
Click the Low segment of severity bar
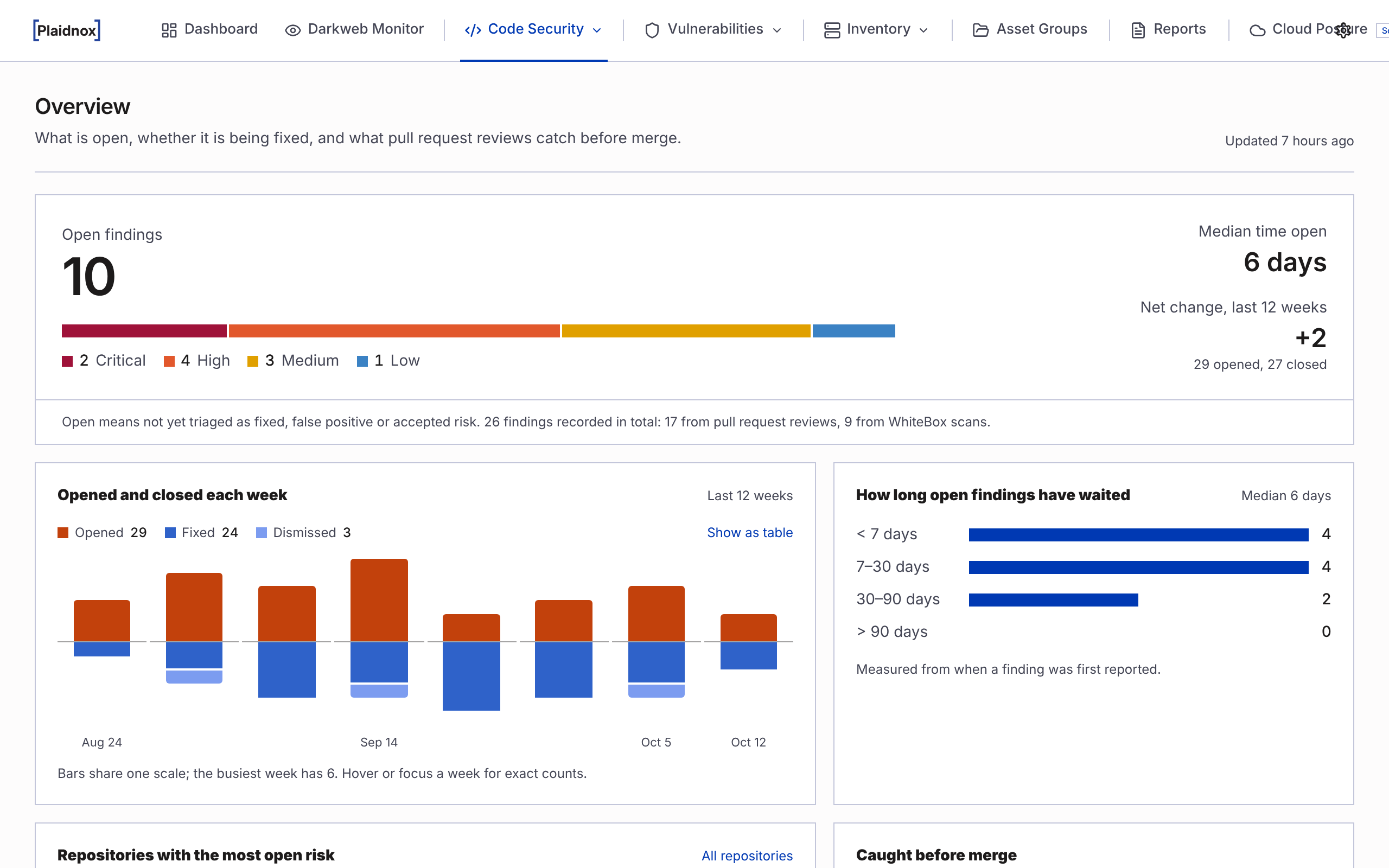854,331
